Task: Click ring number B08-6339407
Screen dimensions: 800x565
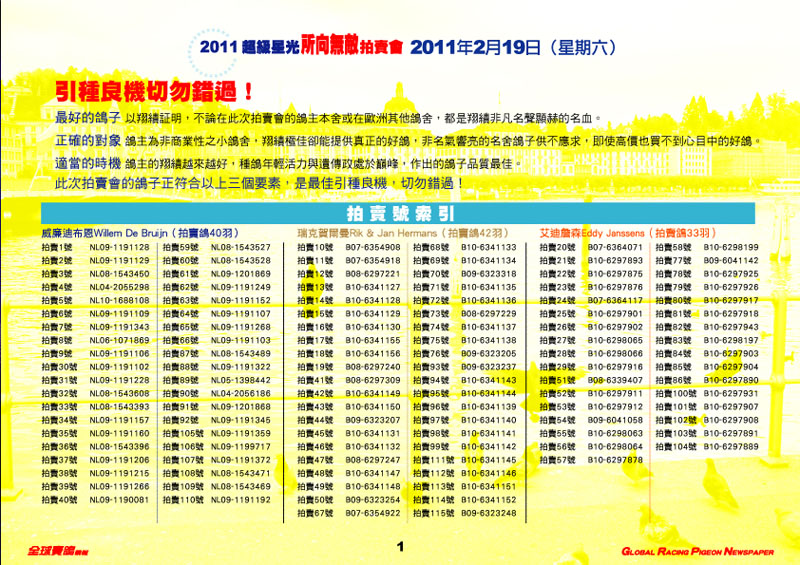Action: [x=615, y=380]
